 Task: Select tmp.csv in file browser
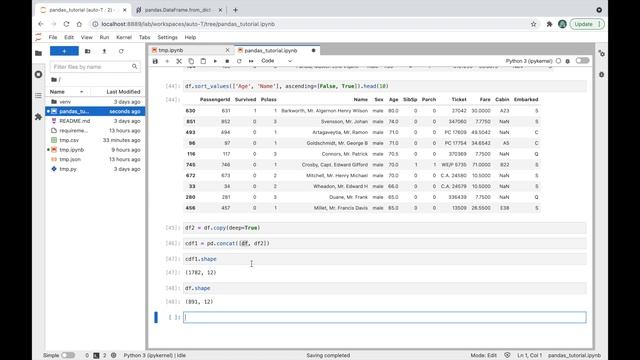pos(95,140)
